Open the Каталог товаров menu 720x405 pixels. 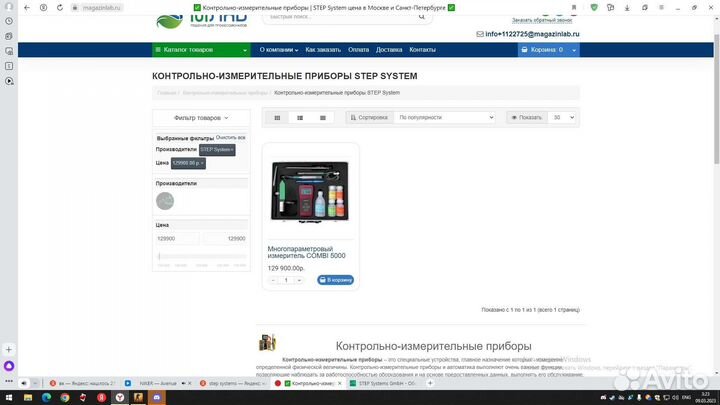point(200,49)
